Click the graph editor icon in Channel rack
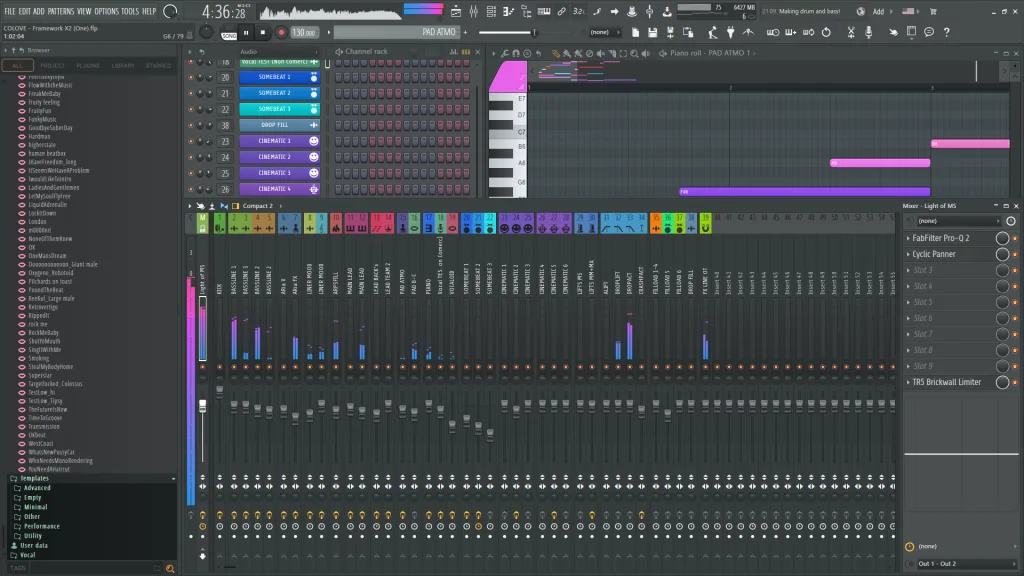Screen dimensions: 1024x576 click(x=453, y=52)
